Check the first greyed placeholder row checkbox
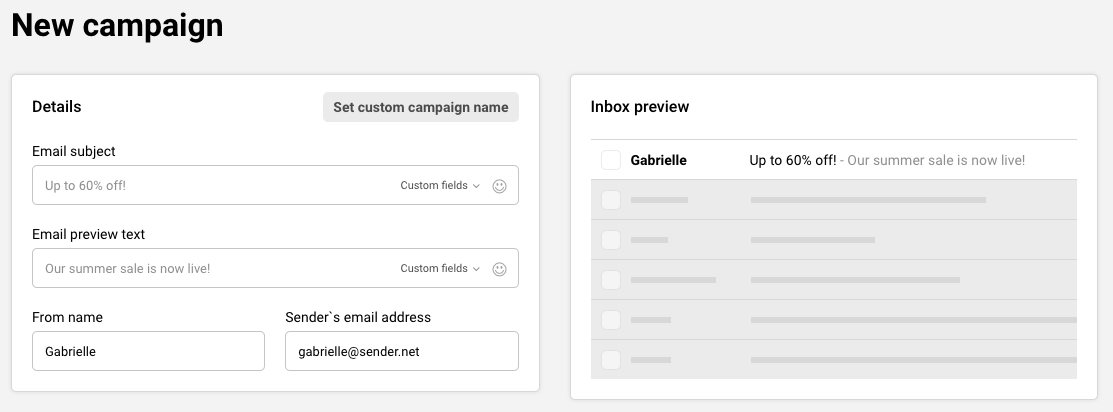Image resolution: width=1113 pixels, height=412 pixels. [x=611, y=200]
